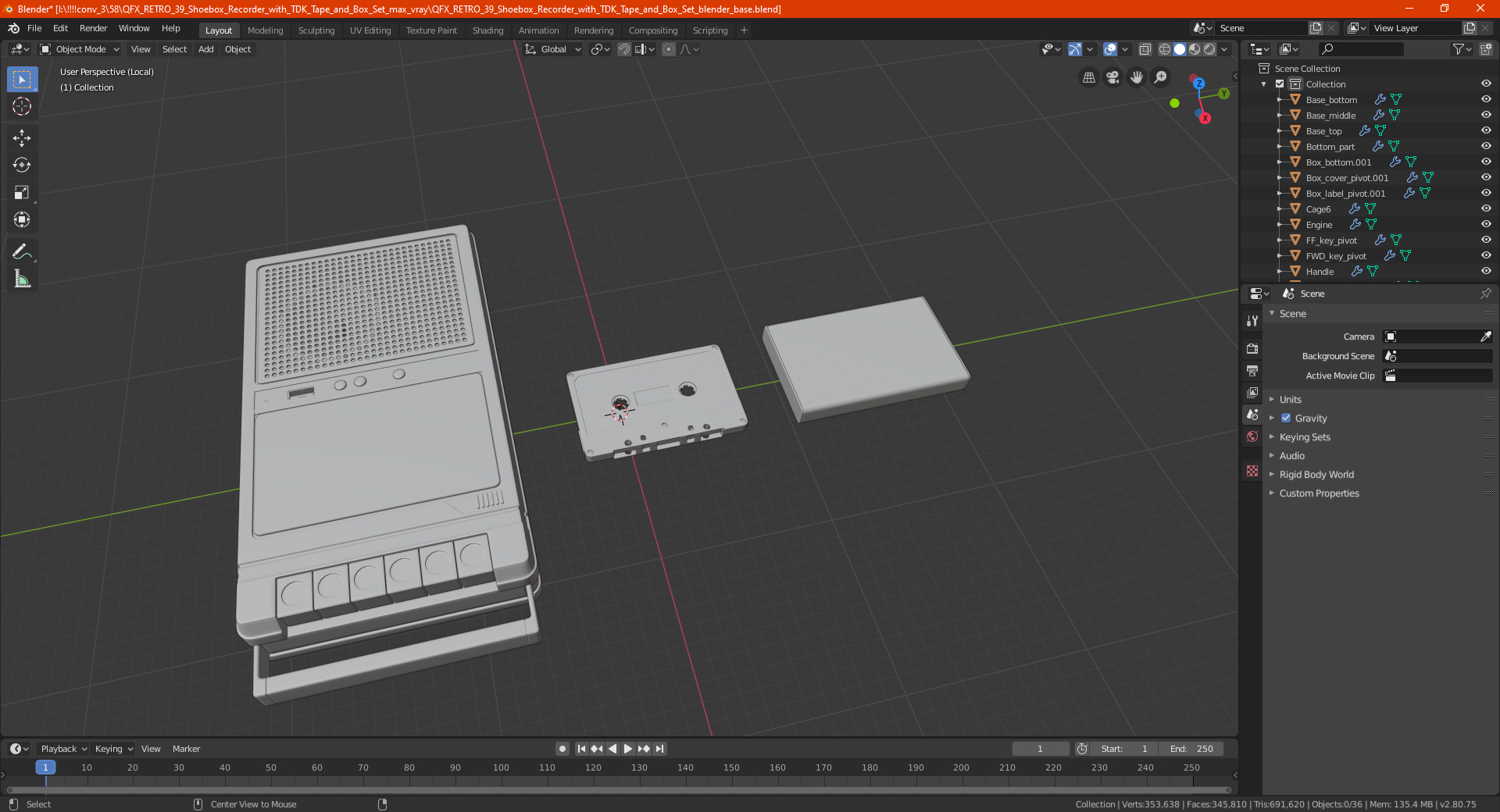Switch to Sculpting workspace tab
Image resolution: width=1500 pixels, height=812 pixels.
tap(316, 30)
